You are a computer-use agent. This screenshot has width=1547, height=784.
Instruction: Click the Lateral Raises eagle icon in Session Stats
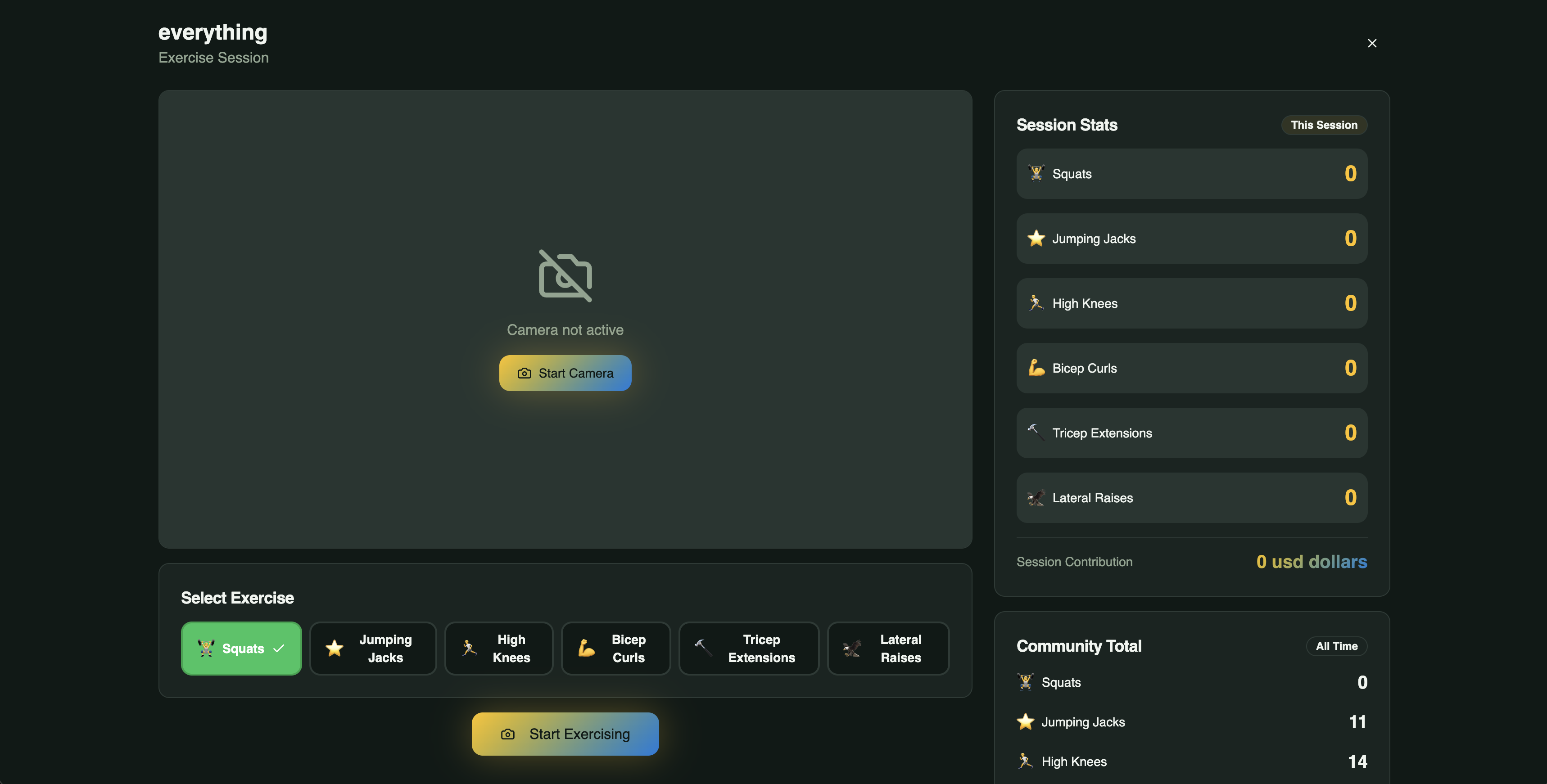point(1036,498)
